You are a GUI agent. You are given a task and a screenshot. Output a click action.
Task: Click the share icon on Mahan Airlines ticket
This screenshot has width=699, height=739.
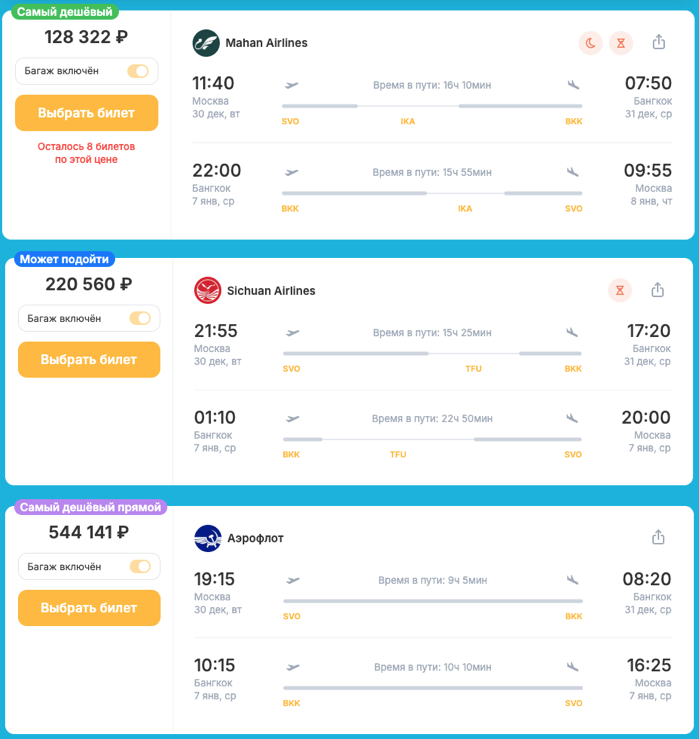click(x=658, y=42)
